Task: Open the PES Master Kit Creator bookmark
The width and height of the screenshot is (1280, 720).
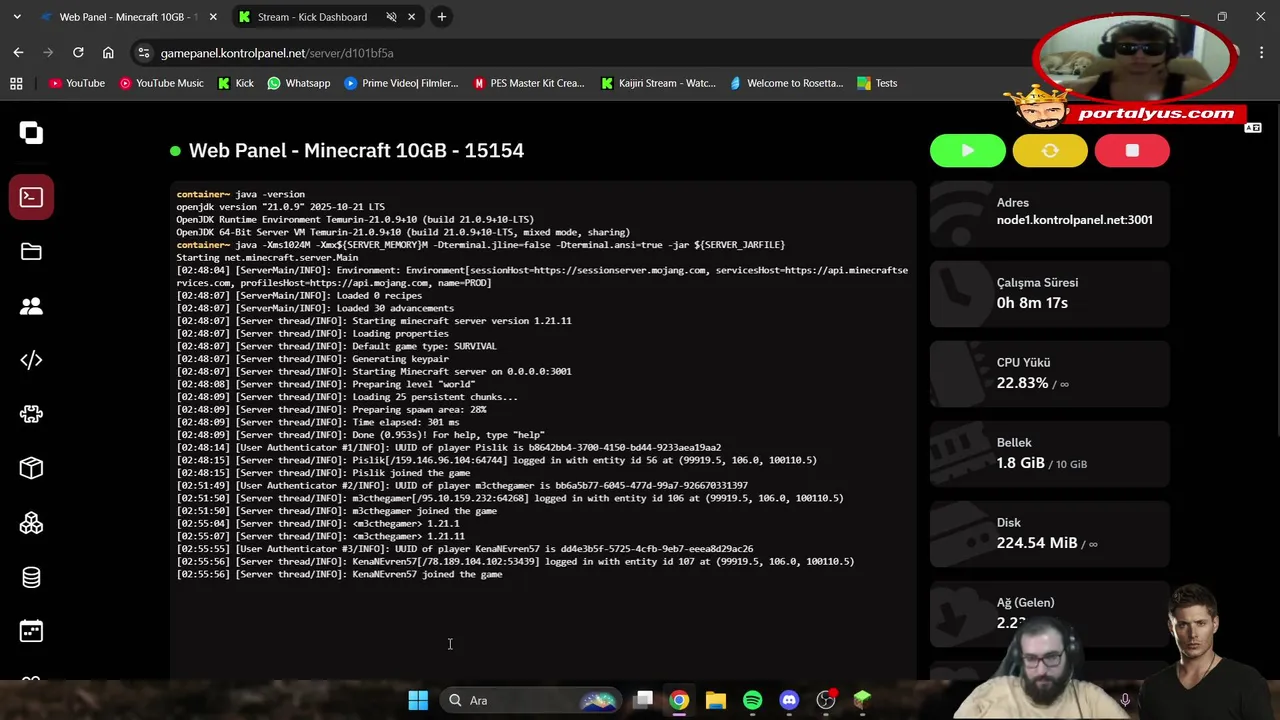Action: [x=529, y=83]
